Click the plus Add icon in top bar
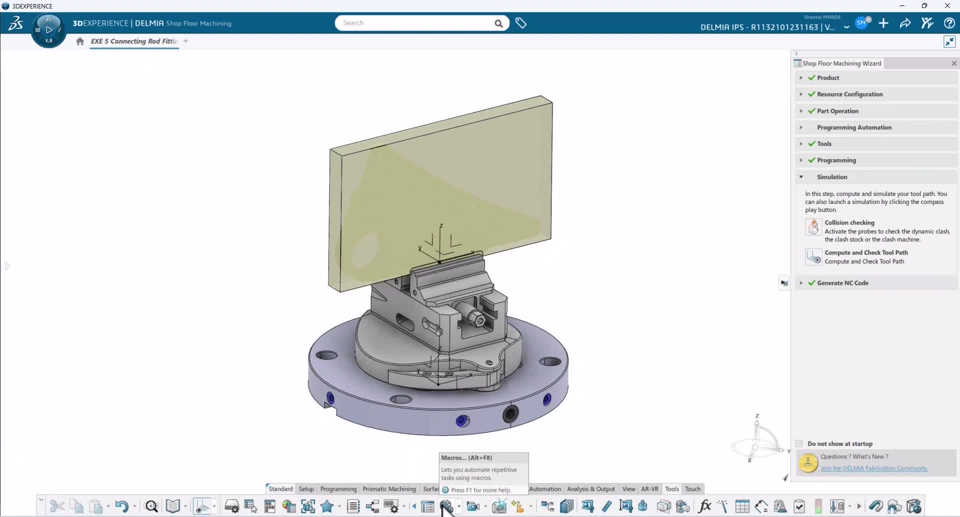 coord(883,23)
